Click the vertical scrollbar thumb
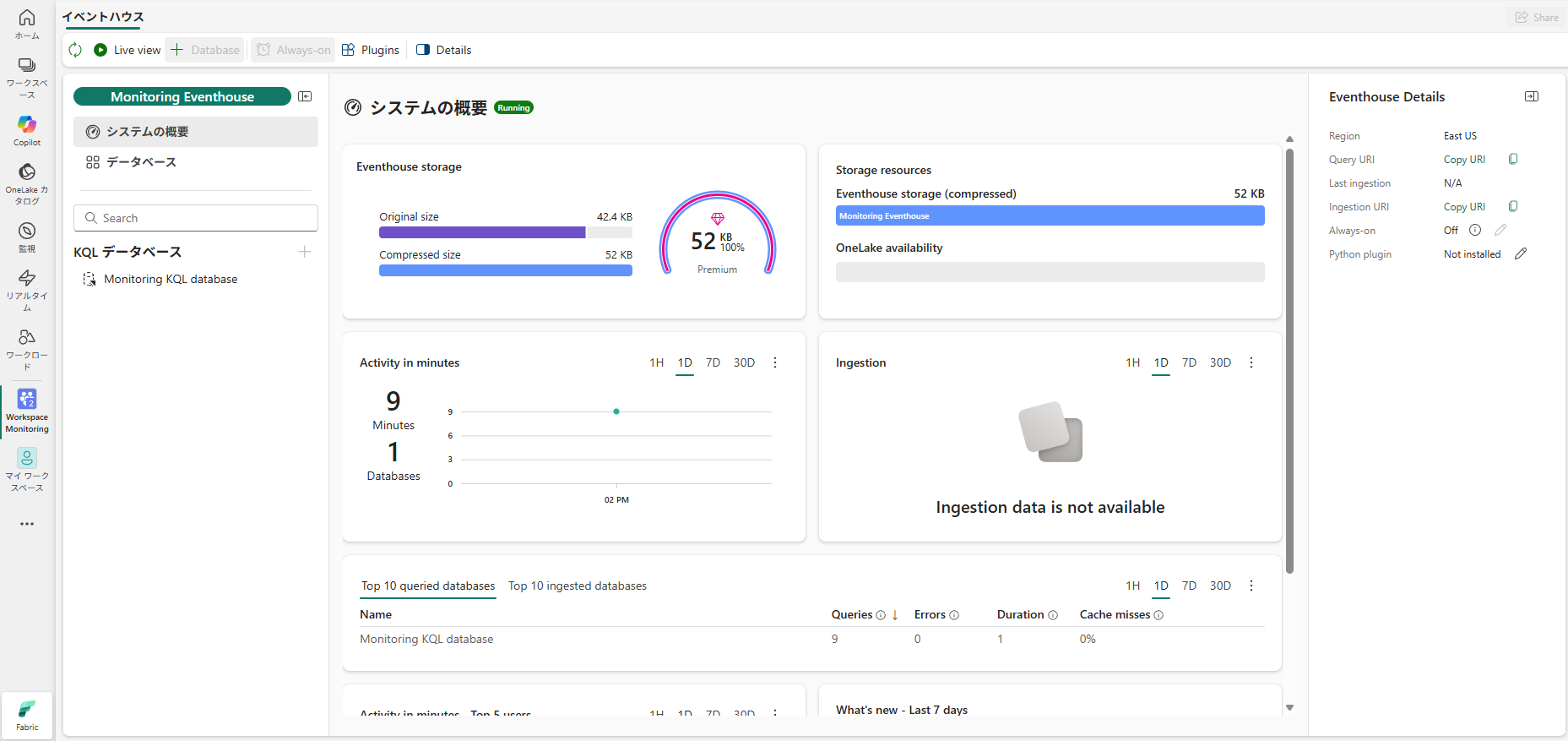The image size is (1568, 741). click(x=1289, y=361)
